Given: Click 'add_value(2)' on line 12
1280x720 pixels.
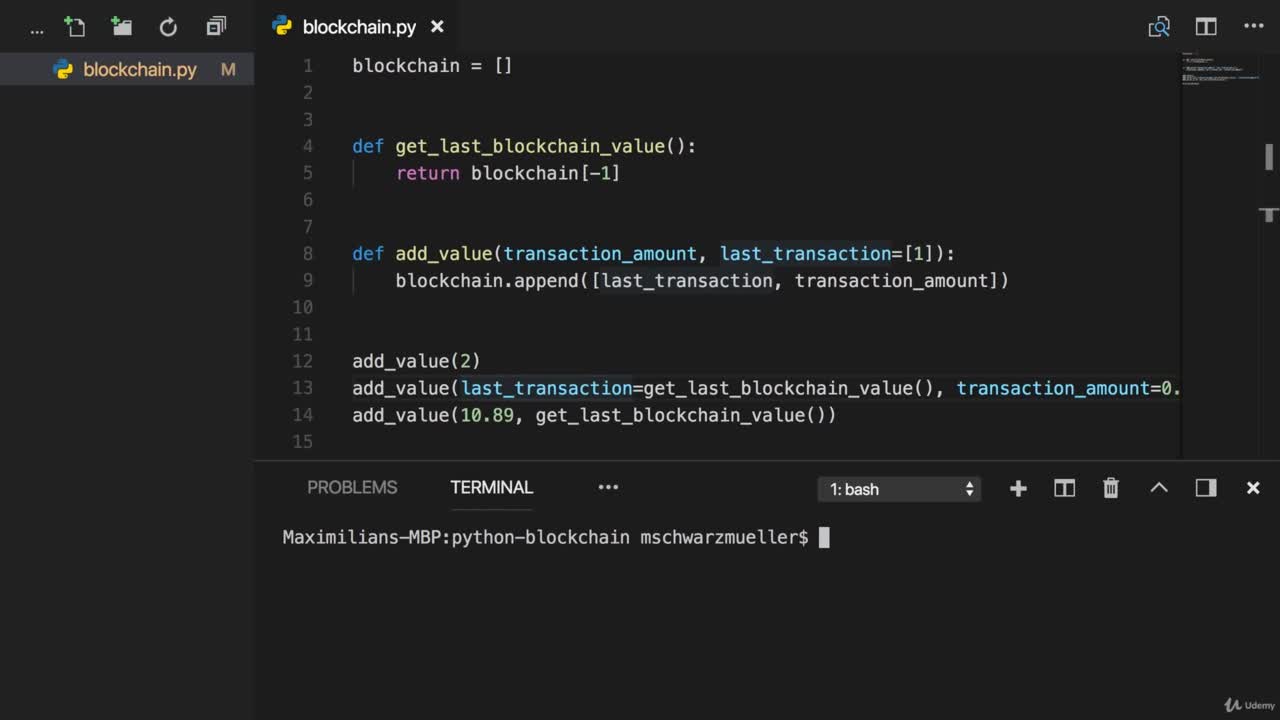Looking at the screenshot, I should point(416,361).
